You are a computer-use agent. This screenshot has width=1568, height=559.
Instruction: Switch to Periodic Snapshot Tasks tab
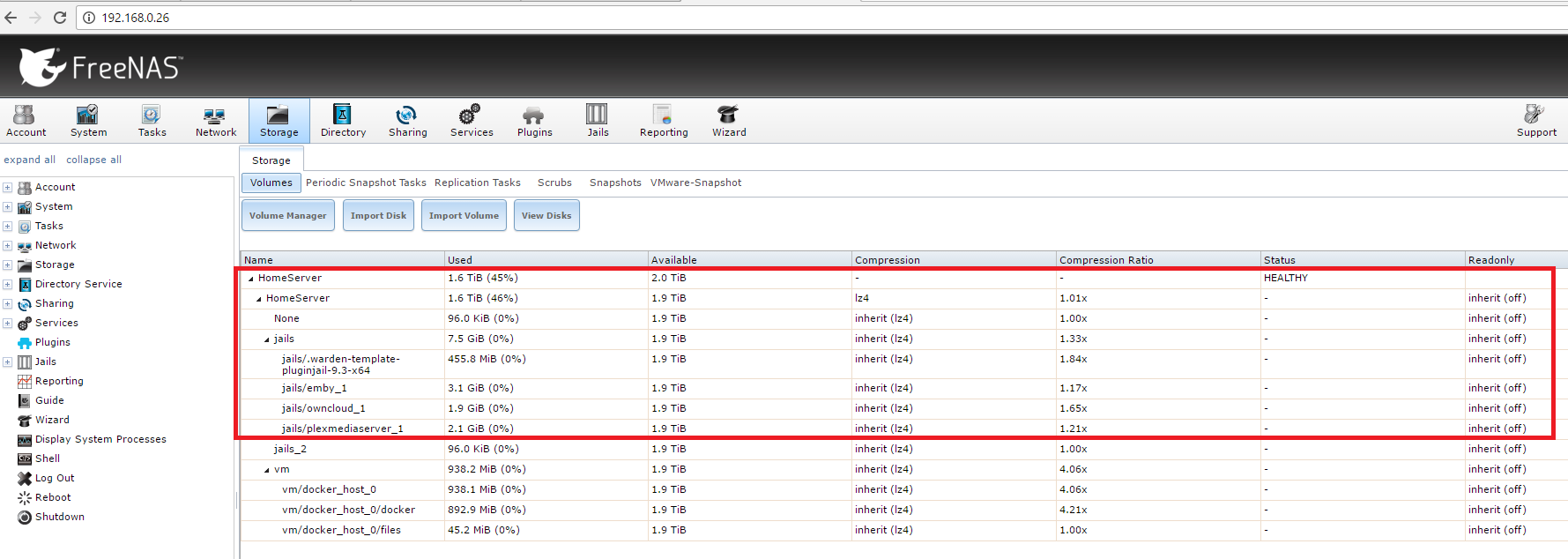[x=366, y=183]
